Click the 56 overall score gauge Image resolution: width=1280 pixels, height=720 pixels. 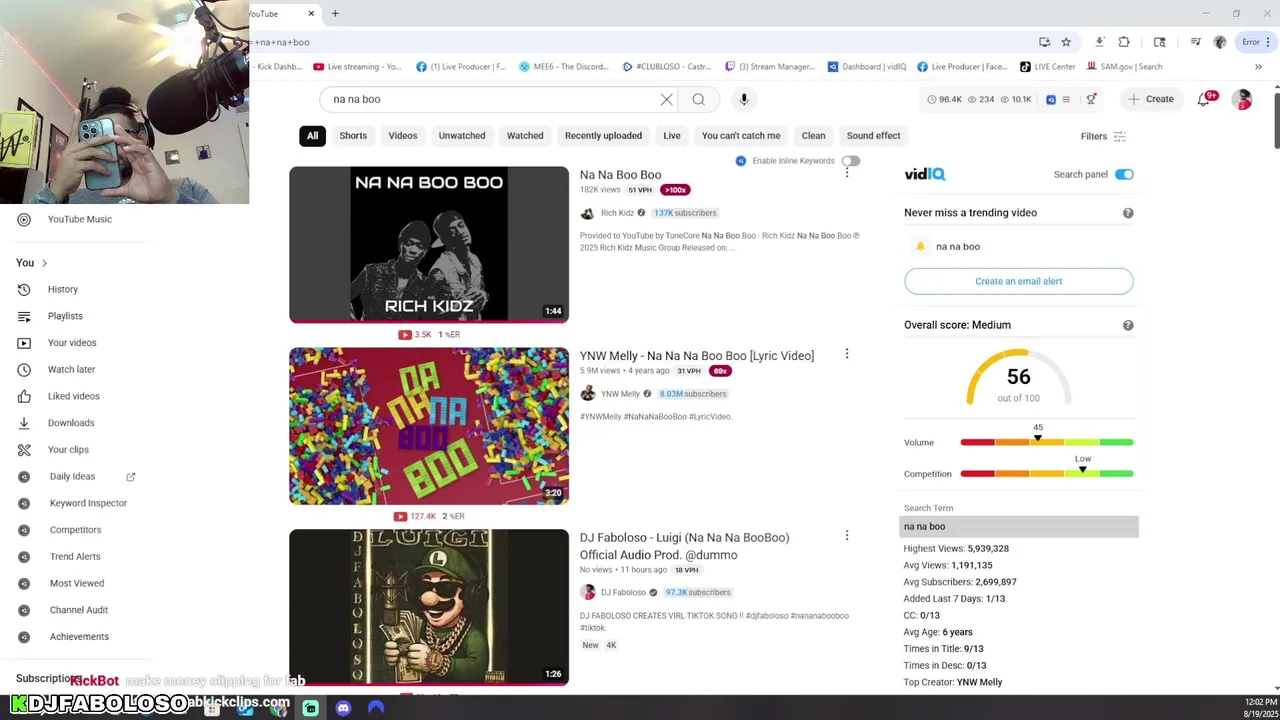point(1018,377)
